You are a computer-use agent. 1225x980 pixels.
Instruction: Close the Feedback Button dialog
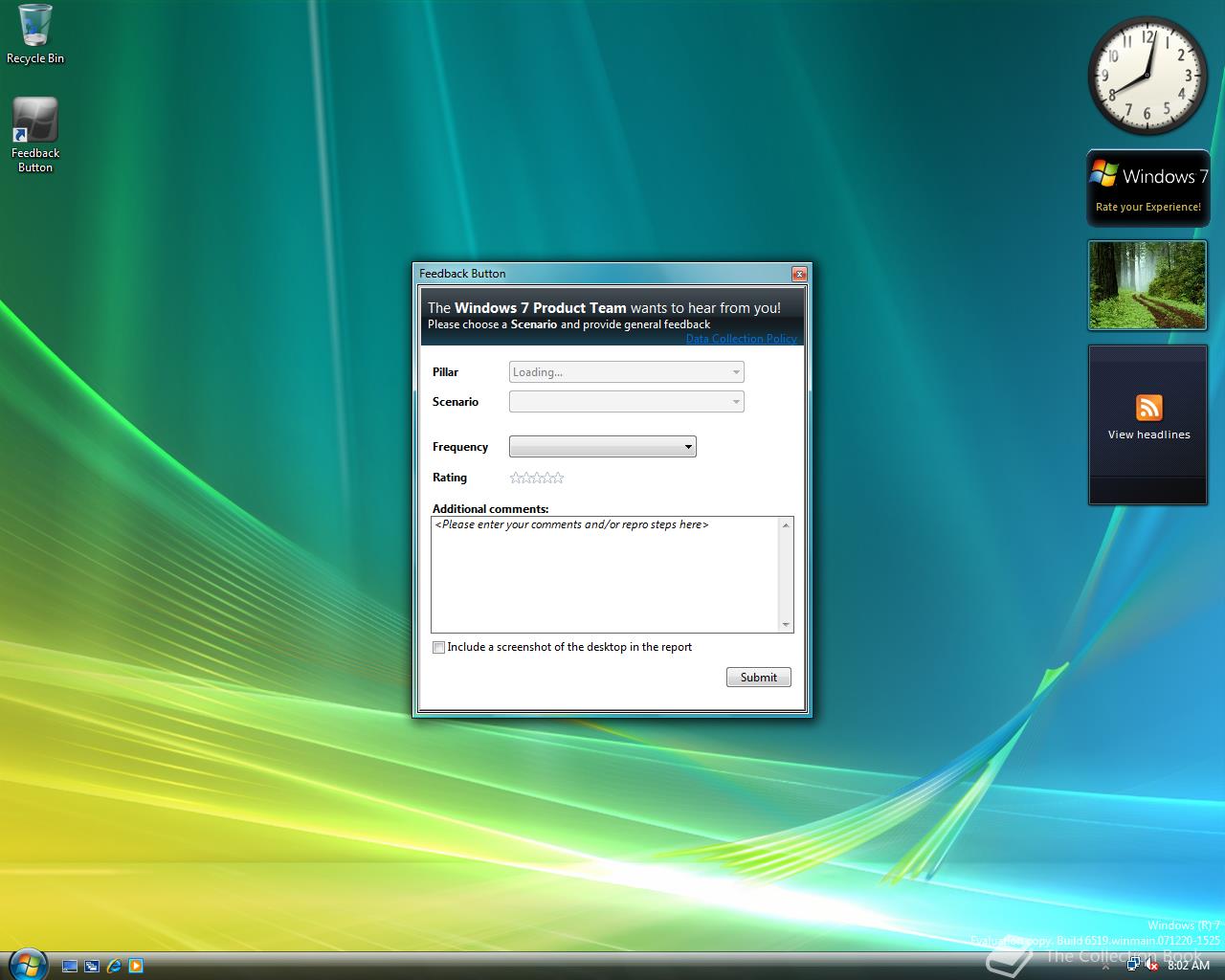(x=799, y=274)
